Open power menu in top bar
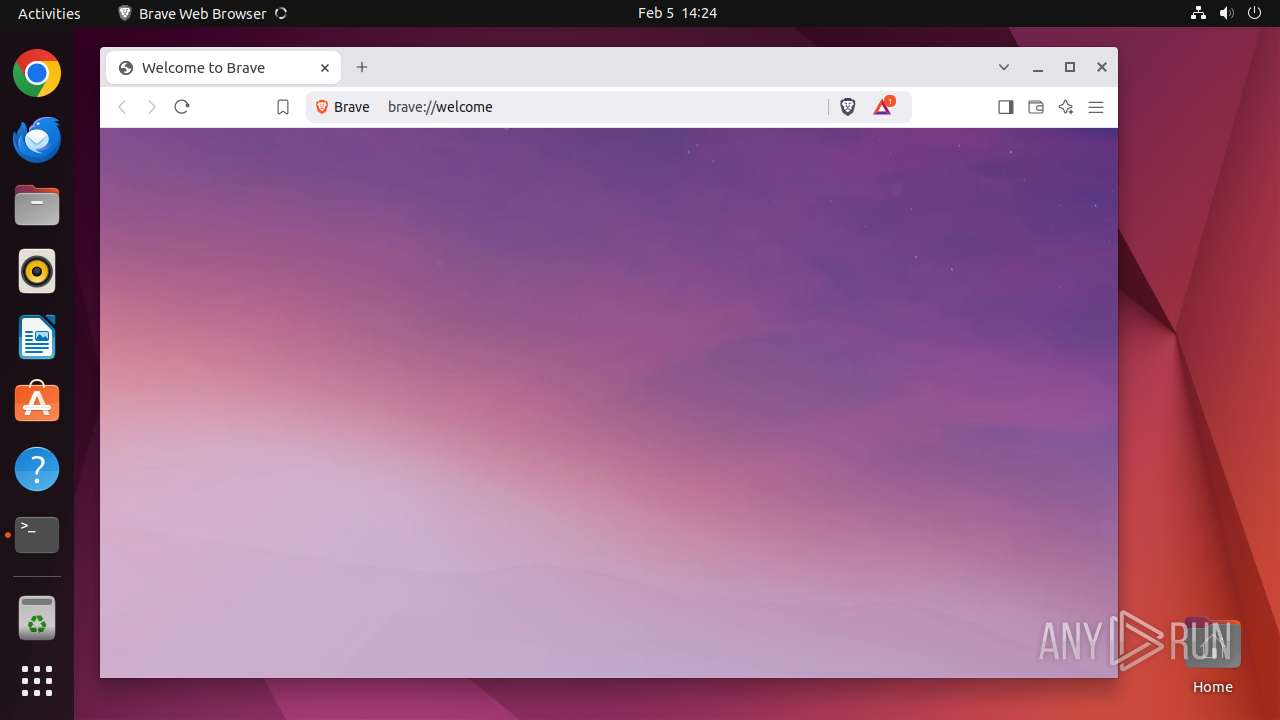The height and width of the screenshot is (720, 1280). tap(1254, 13)
